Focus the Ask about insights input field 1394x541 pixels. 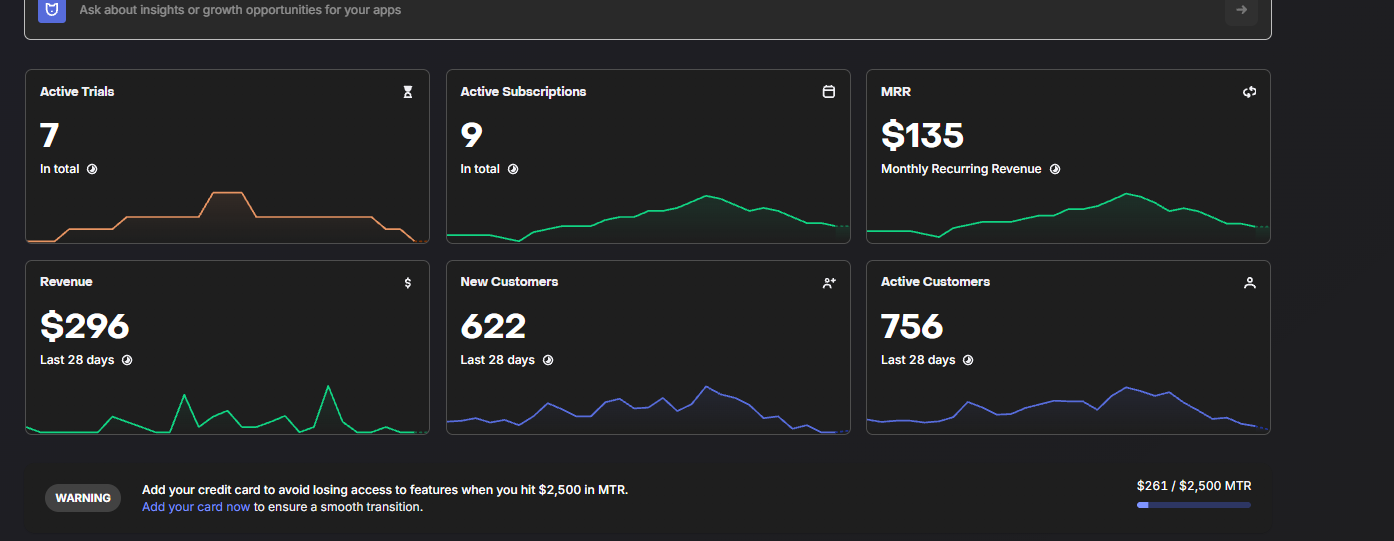640,10
